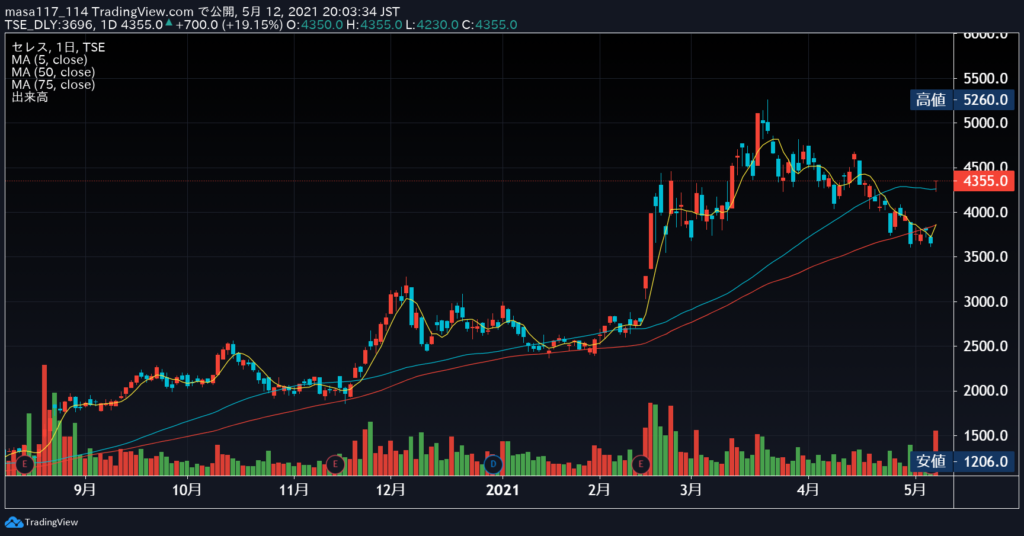Click the 9月 time axis label
Viewport: 1024px width, 536px height.
pos(85,490)
